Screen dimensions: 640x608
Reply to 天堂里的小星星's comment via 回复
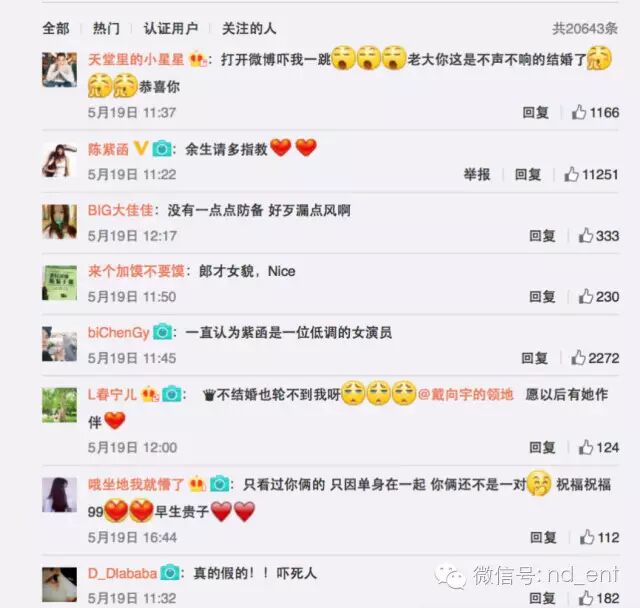536,113
